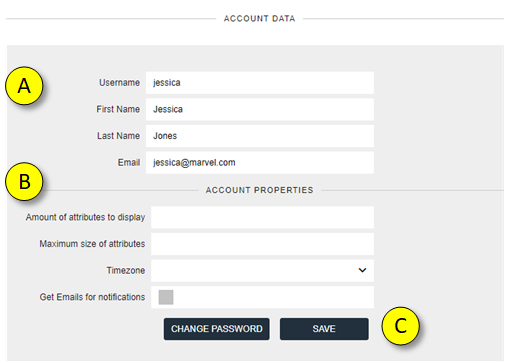The height and width of the screenshot is (363, 505).
Task: Click the Last Name label
Action: 118,136
